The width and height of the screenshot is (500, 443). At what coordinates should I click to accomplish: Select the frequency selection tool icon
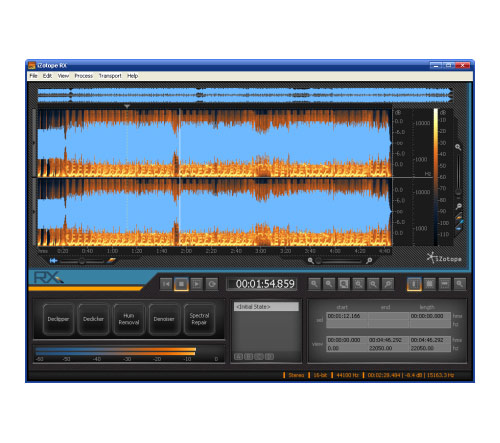coord(444,284)
